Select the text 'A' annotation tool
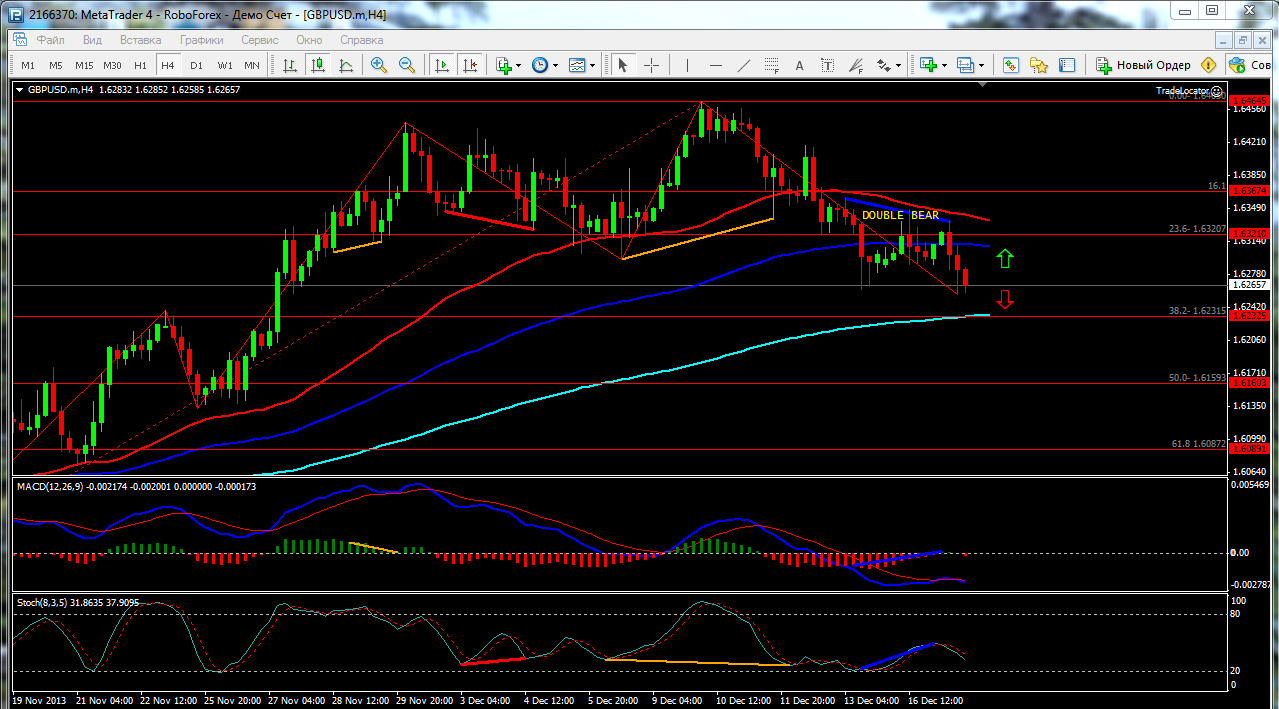Screen dimensions: 1279x709 (799, 65)
